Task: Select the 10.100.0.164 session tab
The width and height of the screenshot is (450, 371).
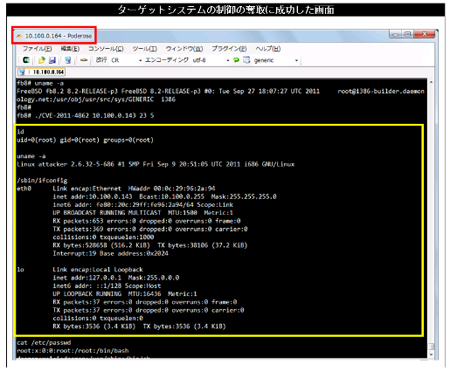Action: 41,72
